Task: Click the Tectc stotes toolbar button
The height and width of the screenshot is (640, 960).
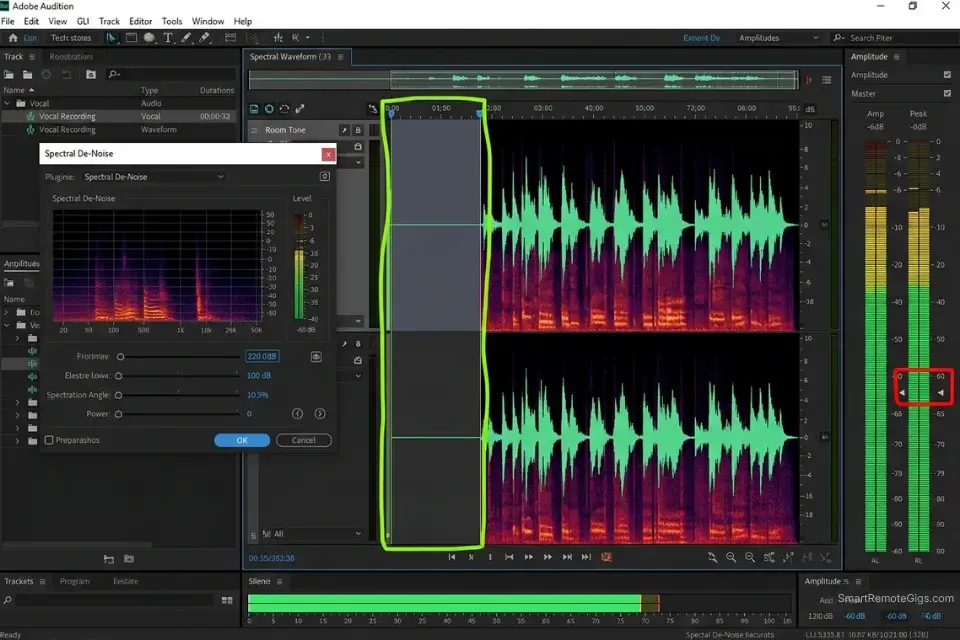Action: pyautogui.click(x=71, y=38)
